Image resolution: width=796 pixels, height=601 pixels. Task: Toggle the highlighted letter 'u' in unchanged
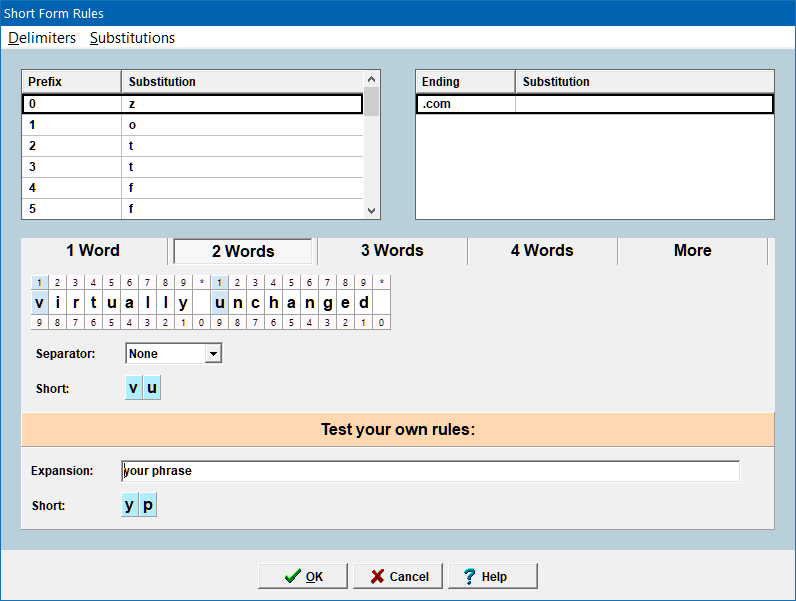click(219, 302)
